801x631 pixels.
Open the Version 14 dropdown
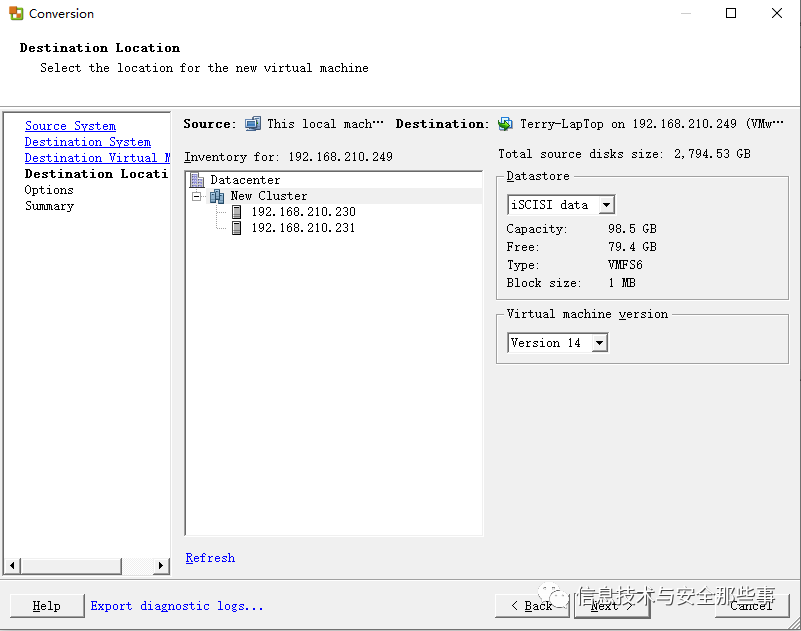[x=600, y=343]
